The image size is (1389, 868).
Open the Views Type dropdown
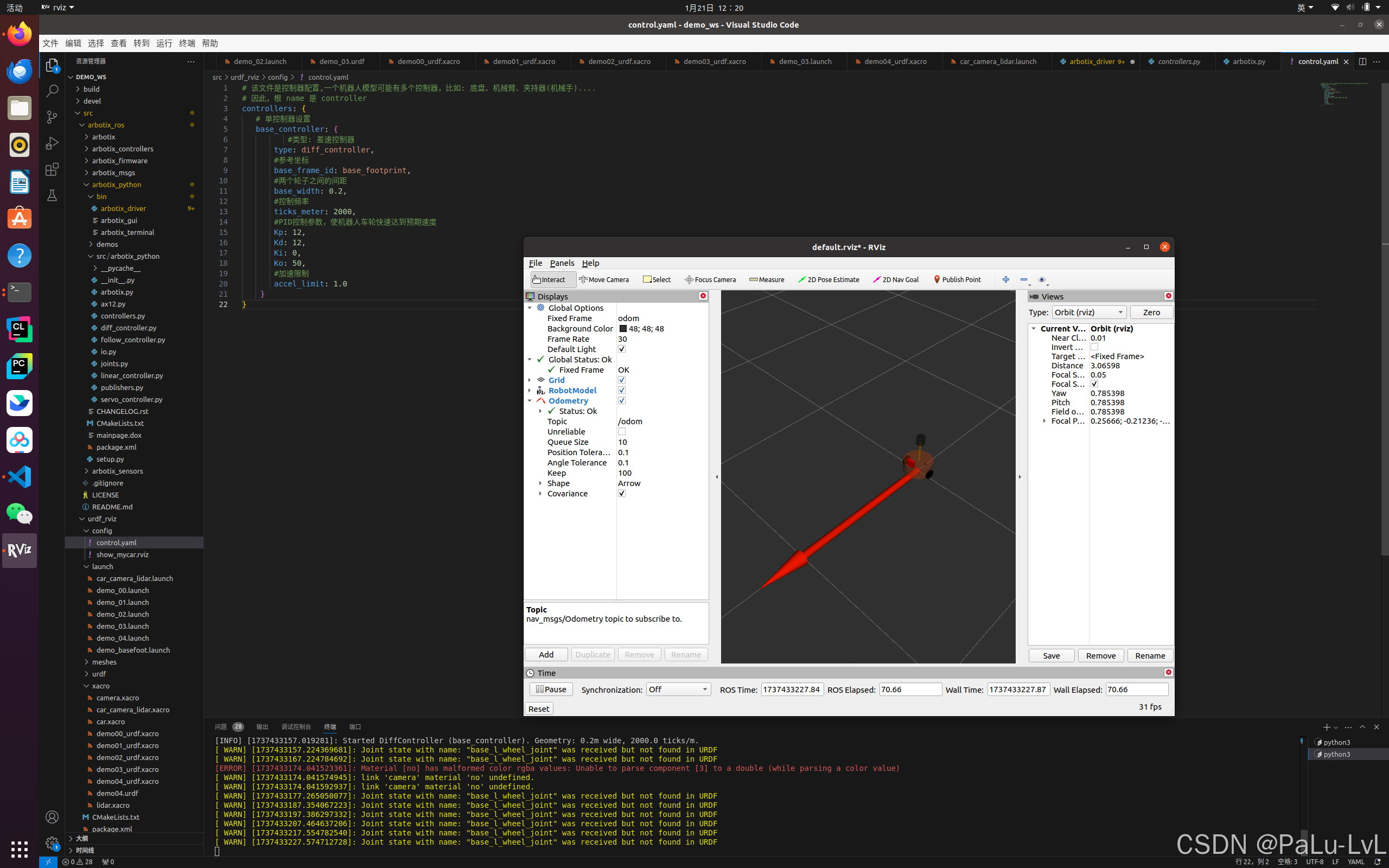pos(1089,312)
